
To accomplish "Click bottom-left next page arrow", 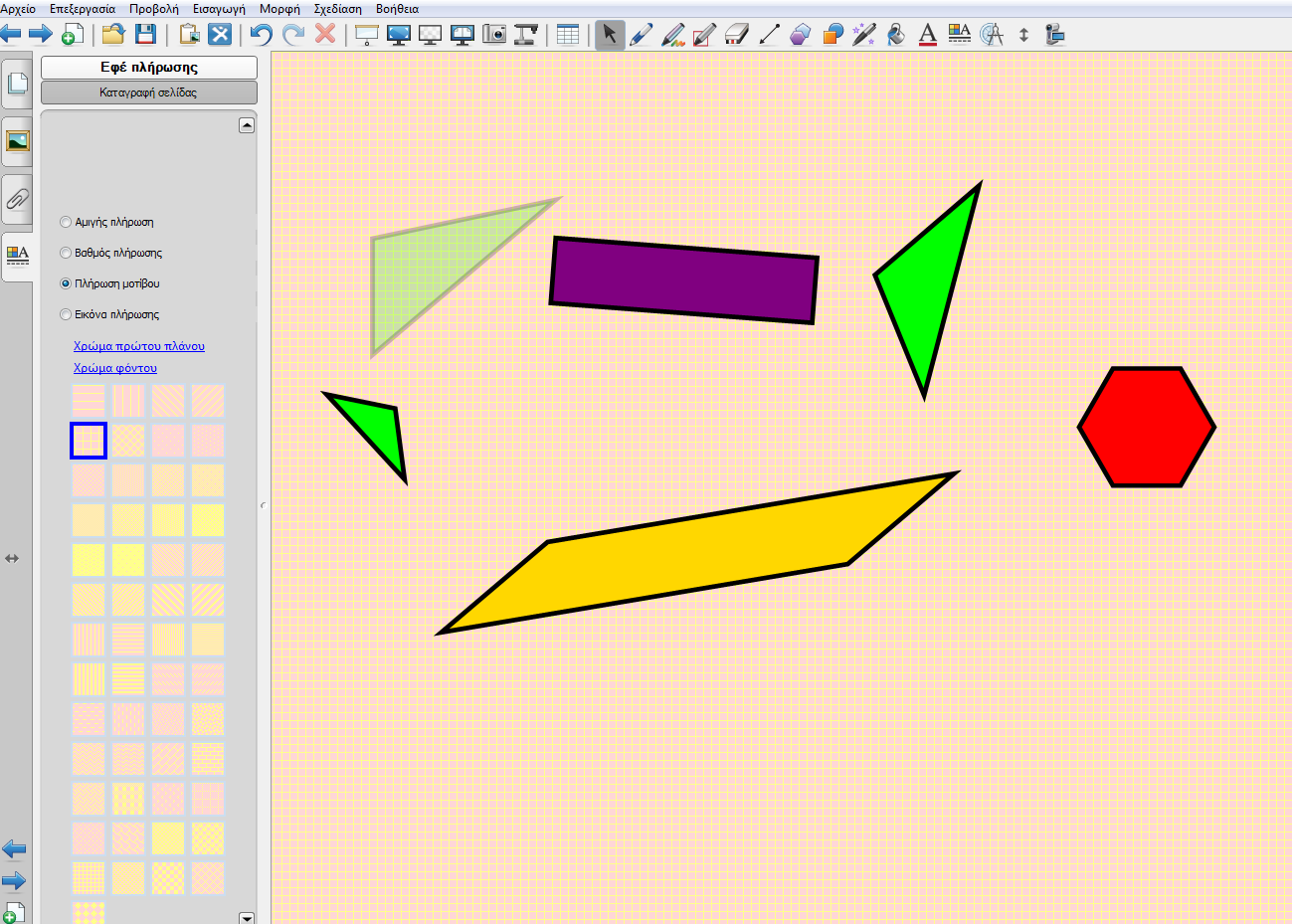I will pos(14,880).
